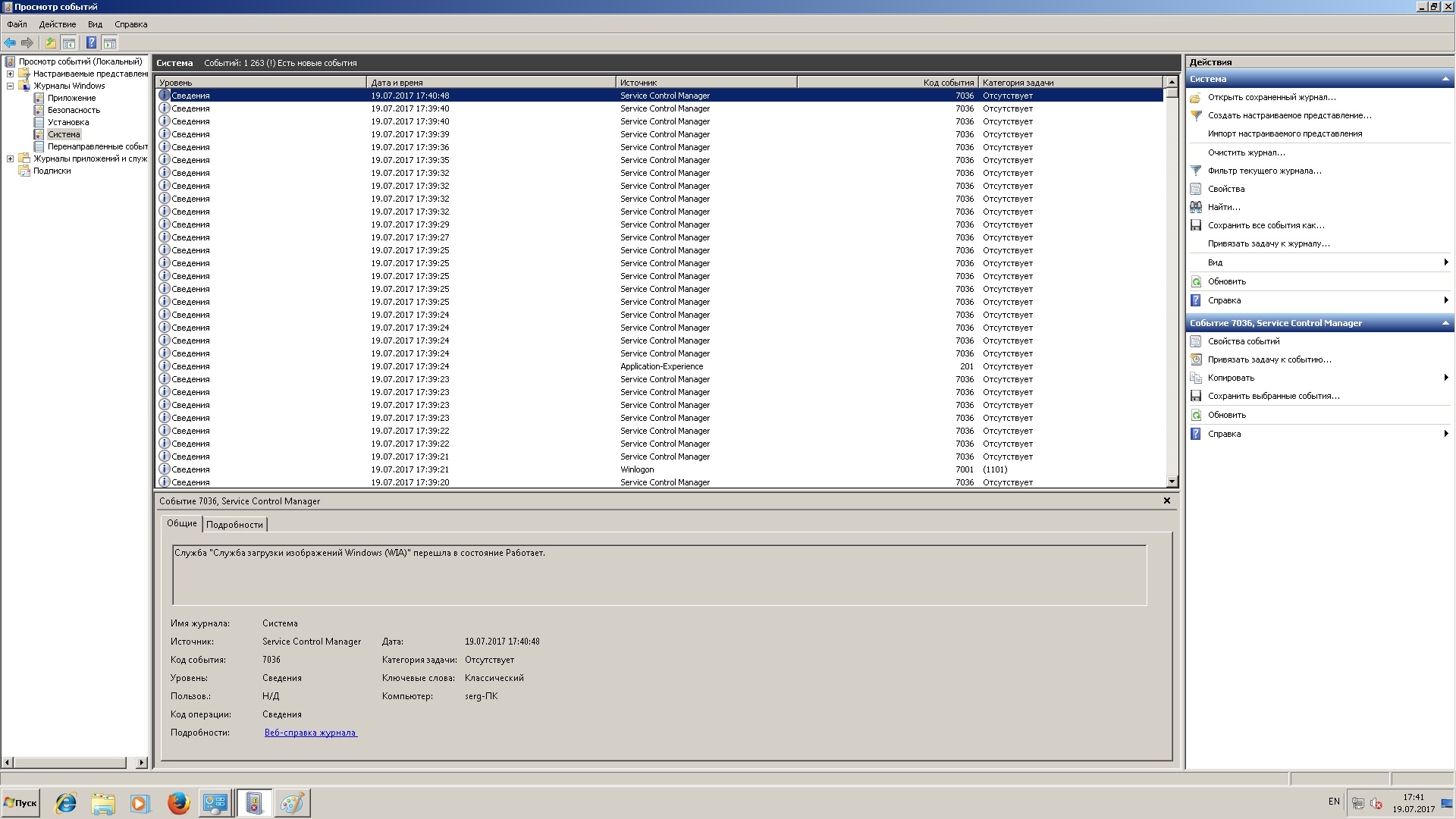
Task: Expand the Справка submenu arrow under Система
Action: (1446, 300)
